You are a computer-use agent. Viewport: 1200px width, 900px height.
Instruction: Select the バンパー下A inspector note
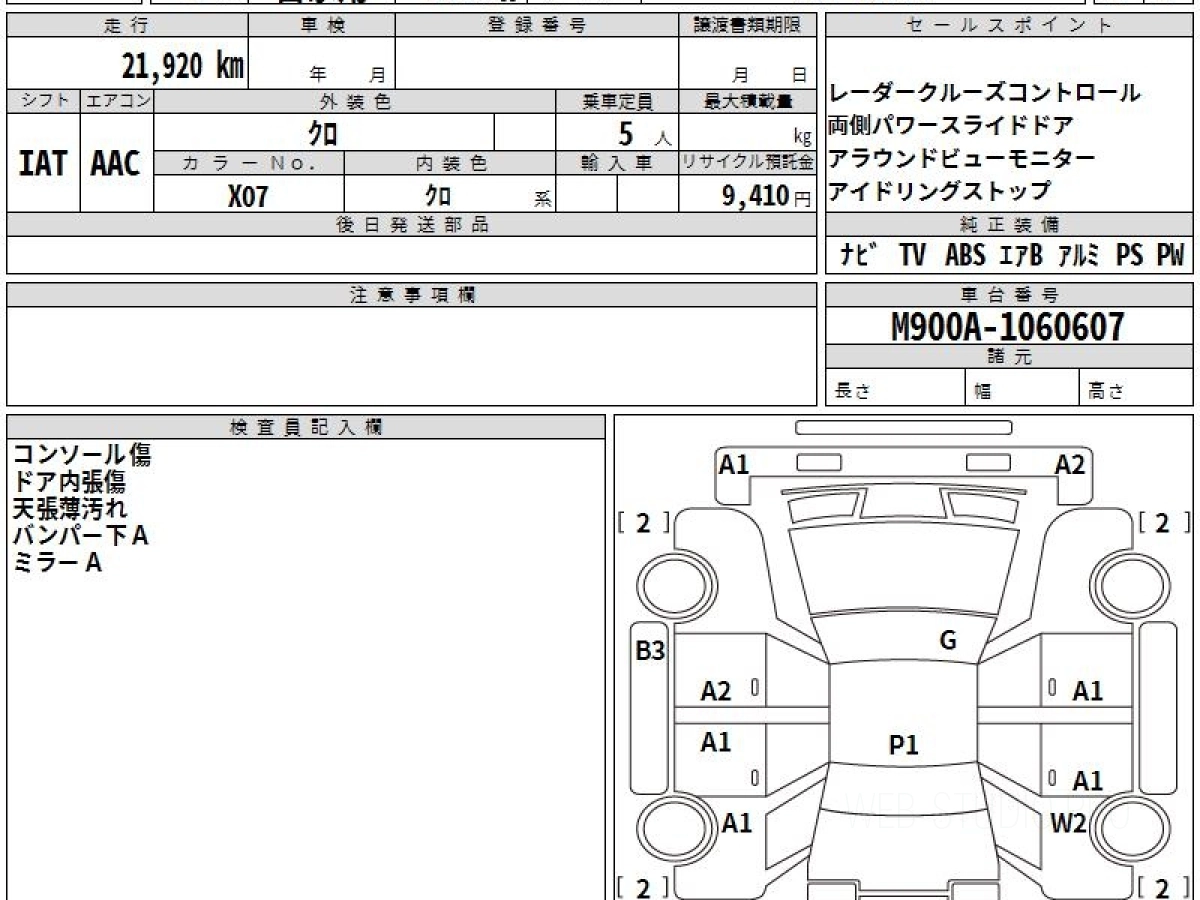coord(80,536)
